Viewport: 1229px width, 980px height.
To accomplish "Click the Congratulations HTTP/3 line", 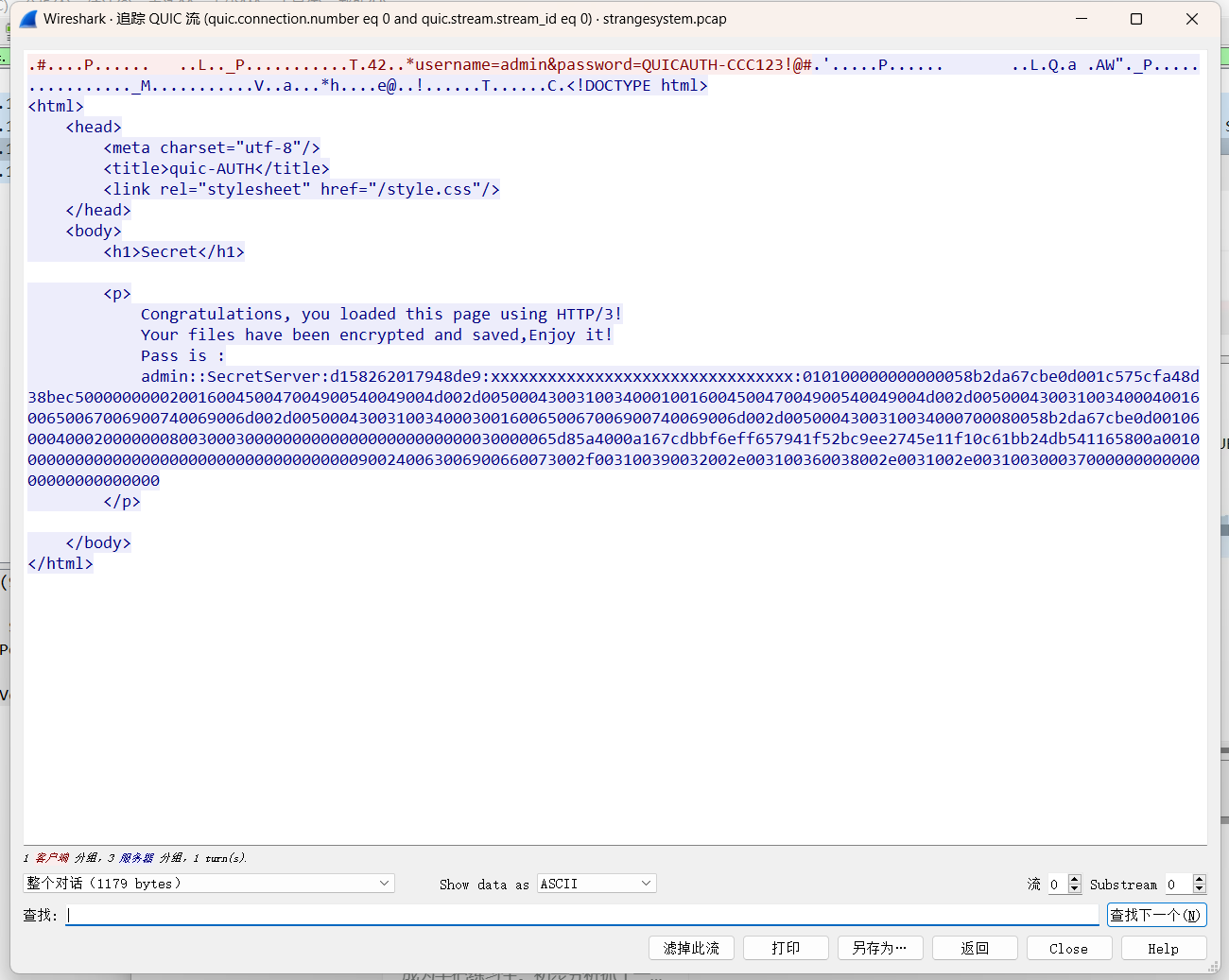I will click(381, 314).
